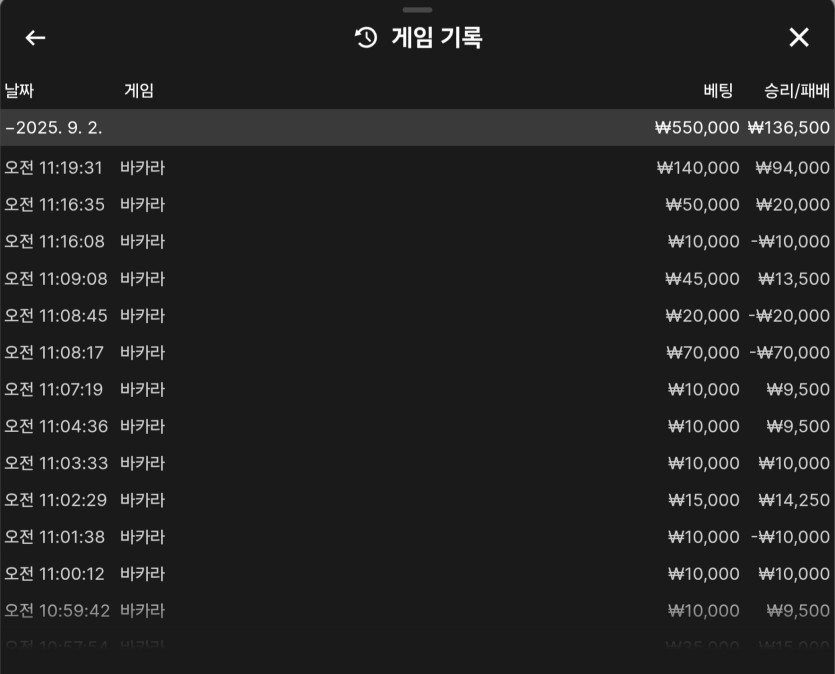Go back using the left arrow icon
The width and height of the screenshot is (835, 674).
[x=35, y=38]
